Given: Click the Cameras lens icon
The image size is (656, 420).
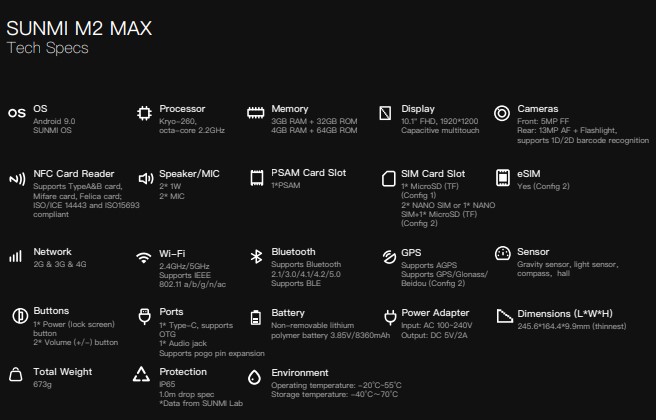Looking at the screenshot, I should (x=502, y=113).
